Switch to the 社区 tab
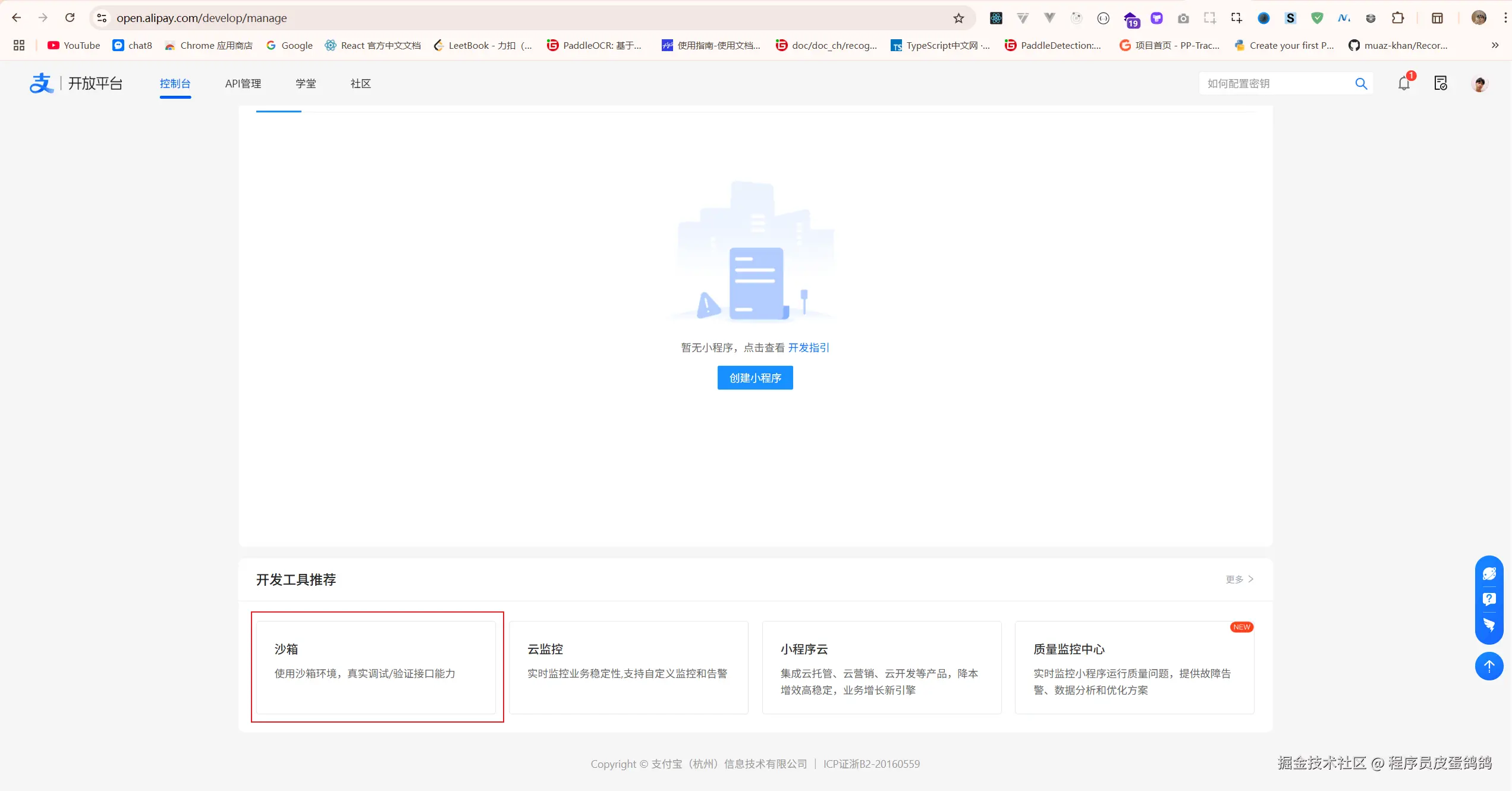 pos(359,83)
